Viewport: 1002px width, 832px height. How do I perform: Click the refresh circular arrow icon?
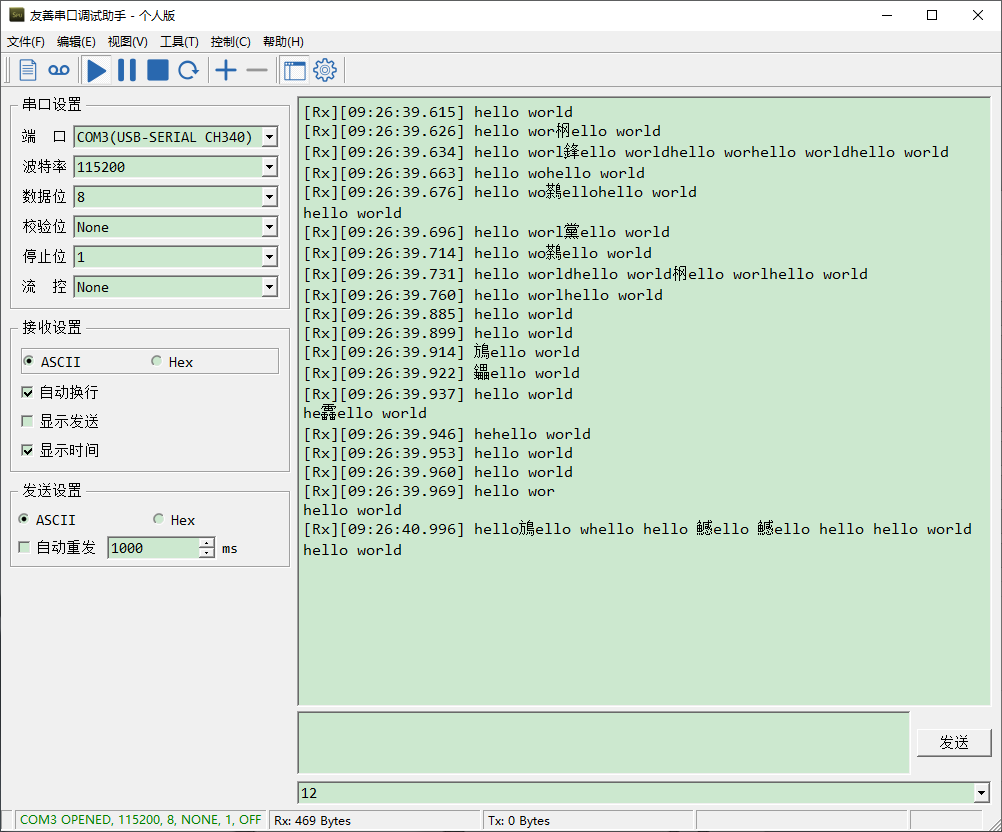click(189, 70)
